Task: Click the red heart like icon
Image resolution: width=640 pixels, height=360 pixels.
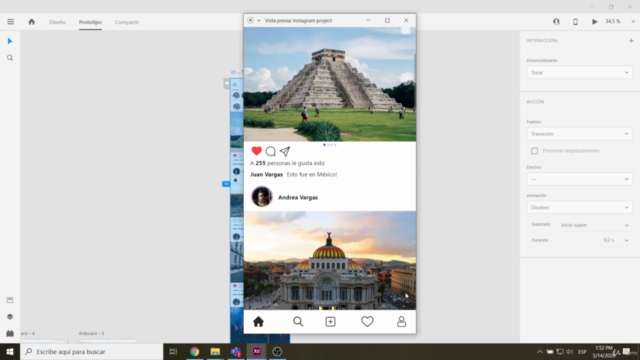Action: [256, 151]
